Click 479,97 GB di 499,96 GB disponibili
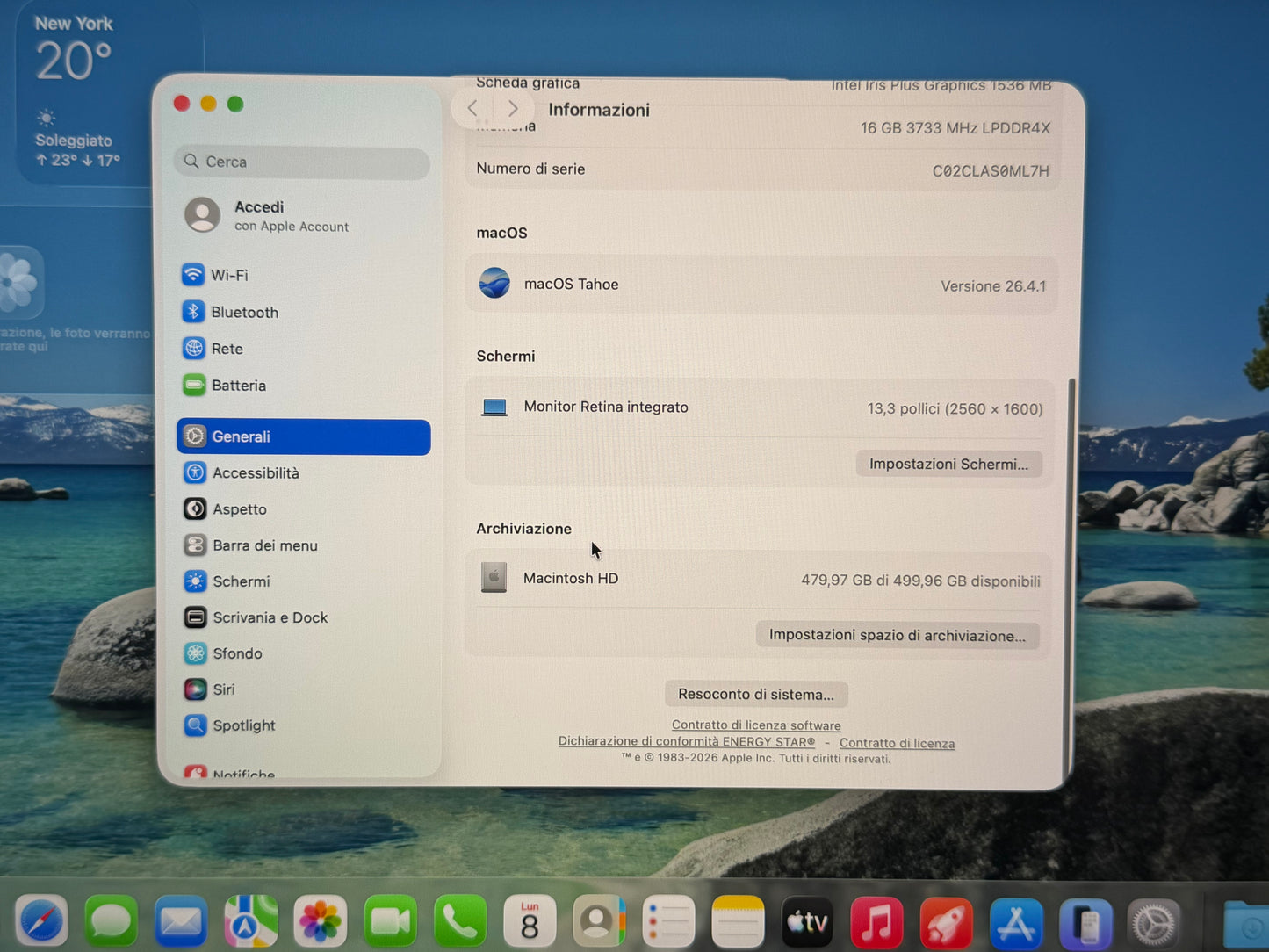1269x952 pixels. point(920,581)
